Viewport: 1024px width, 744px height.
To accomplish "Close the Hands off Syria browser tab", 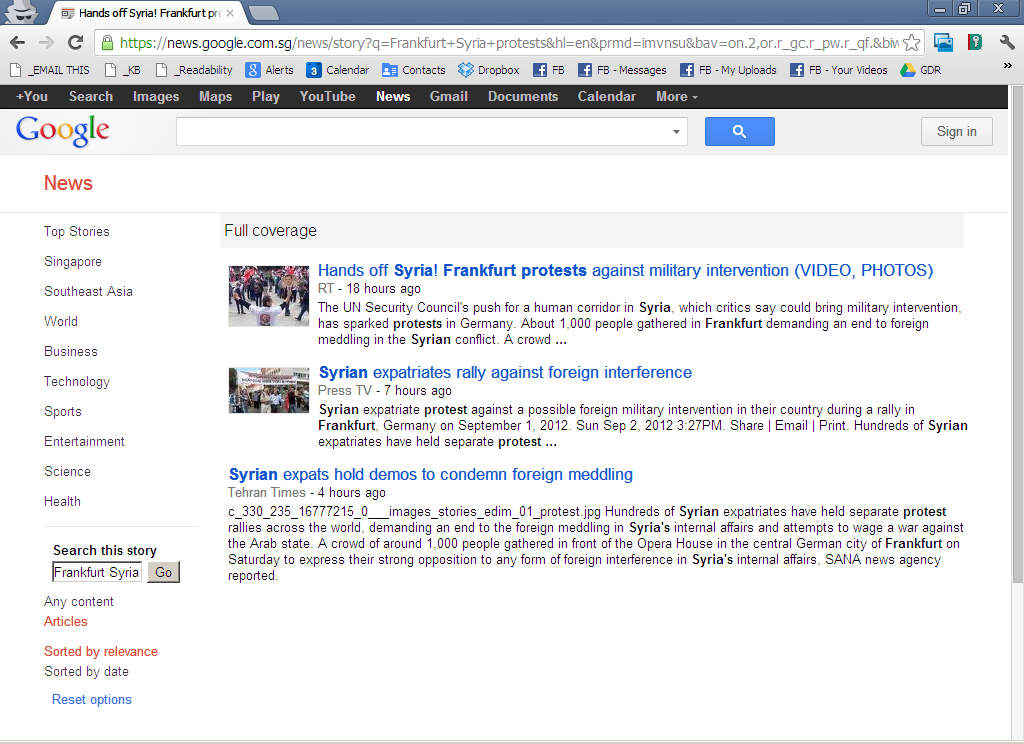I will pos(230,12).
